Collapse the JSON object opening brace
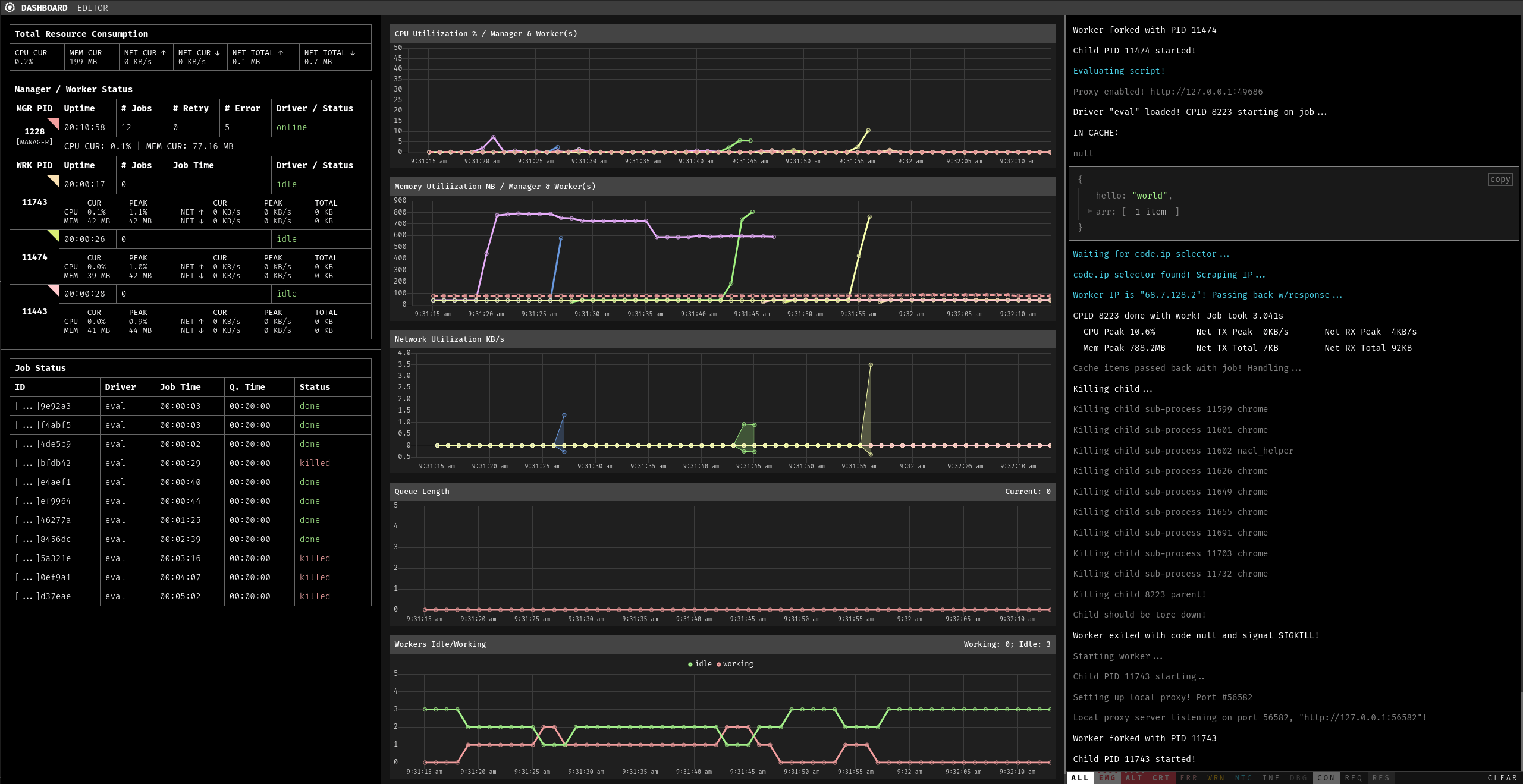1523x784 pixels. click(1080, 179)
